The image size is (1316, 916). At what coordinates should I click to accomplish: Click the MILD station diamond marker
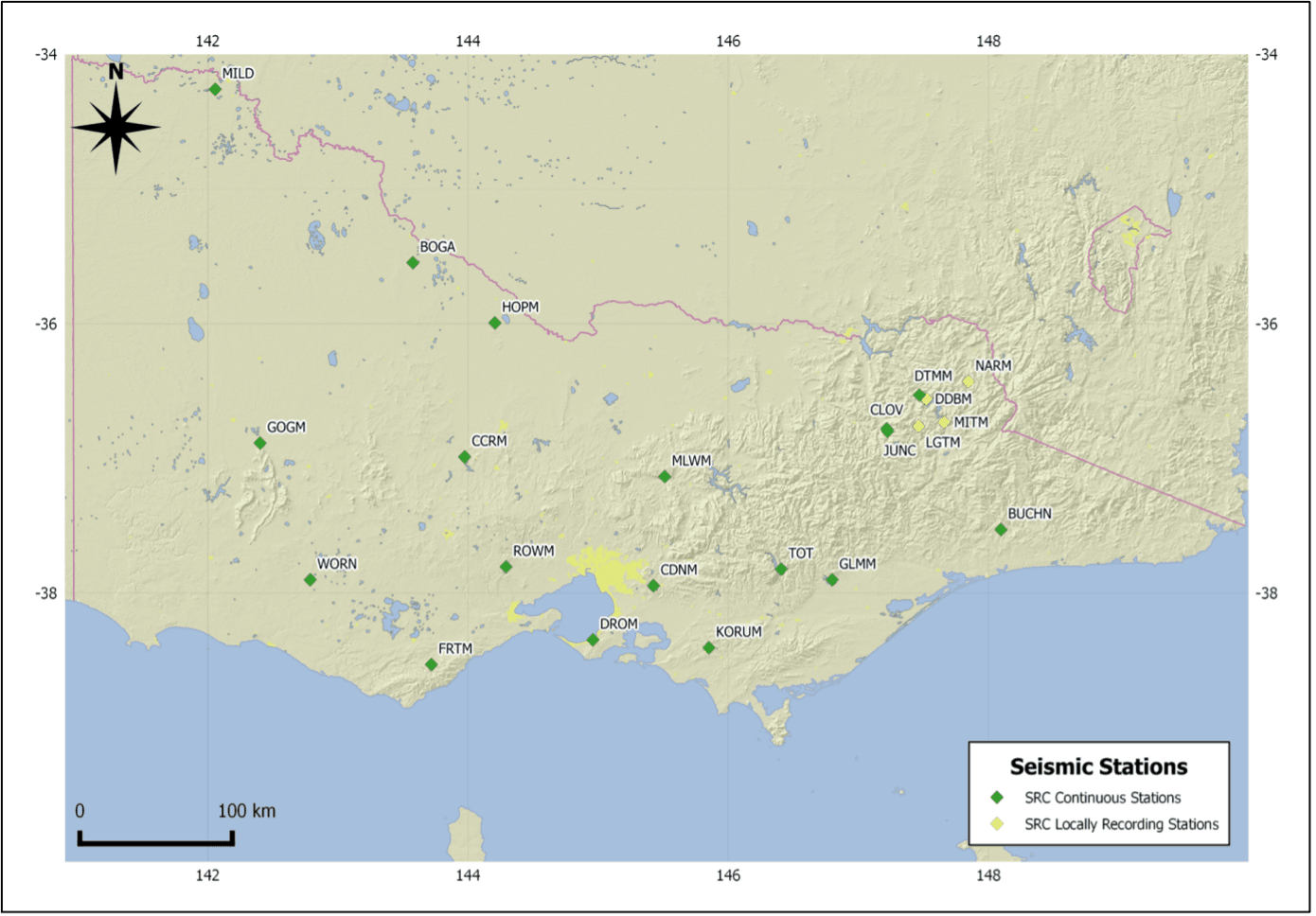215,89
